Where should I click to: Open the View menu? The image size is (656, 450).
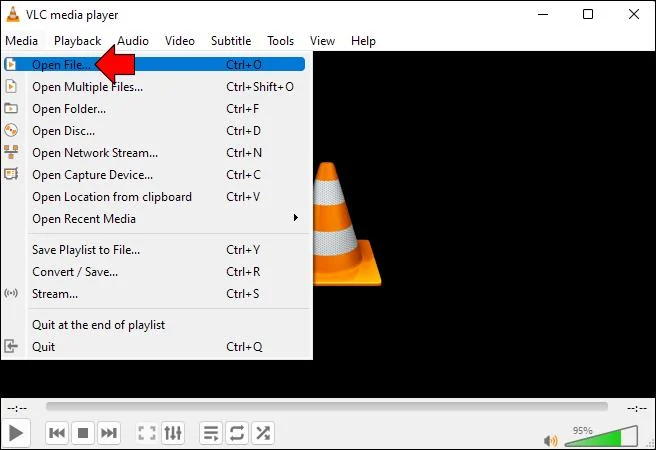[322, 41]
